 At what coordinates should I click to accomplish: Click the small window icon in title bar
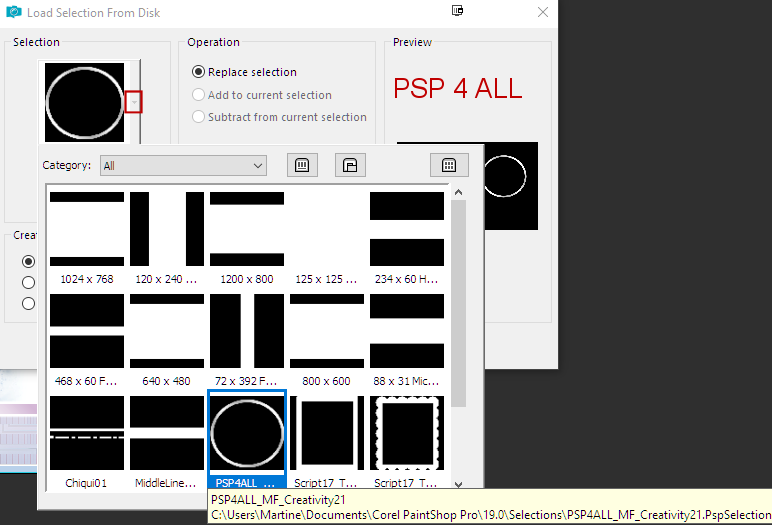pyautogui.click(x=458, y=11)
